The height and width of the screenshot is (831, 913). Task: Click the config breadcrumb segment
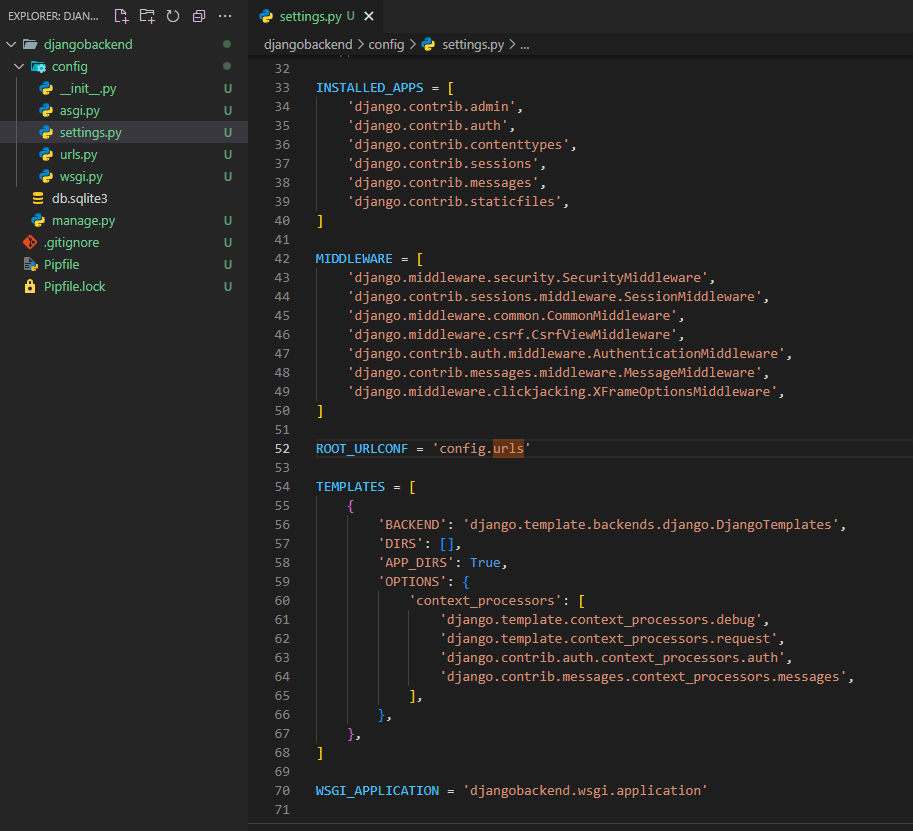click(385, 44)
